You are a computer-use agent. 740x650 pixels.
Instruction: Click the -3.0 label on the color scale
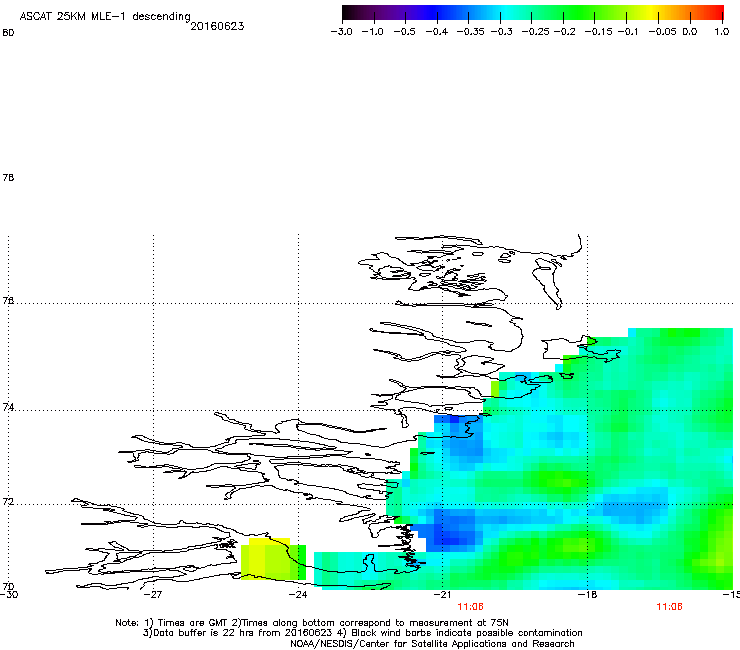tap(342, 32)
